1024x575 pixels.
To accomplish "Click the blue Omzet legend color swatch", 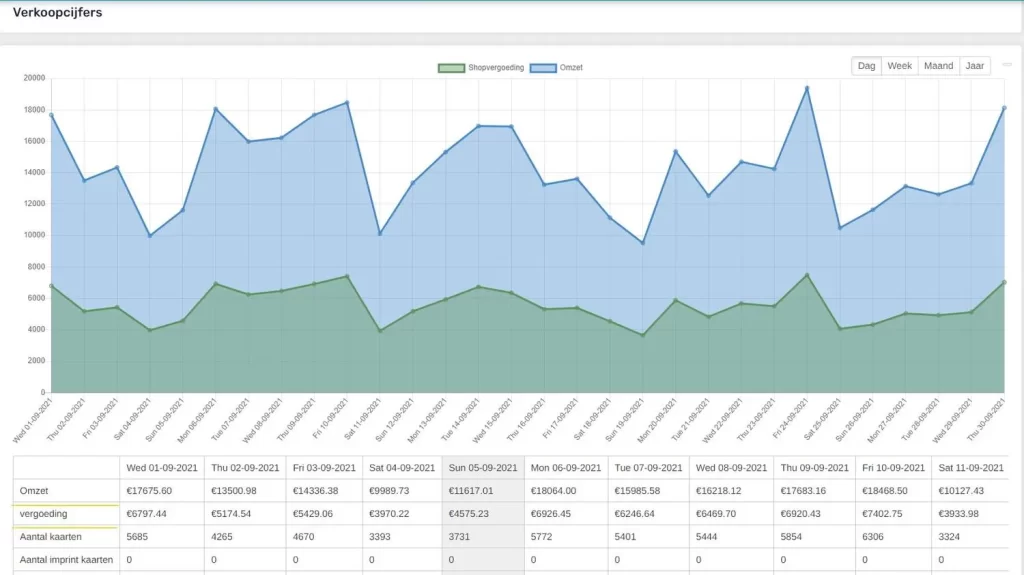I will tap(541, 68).
